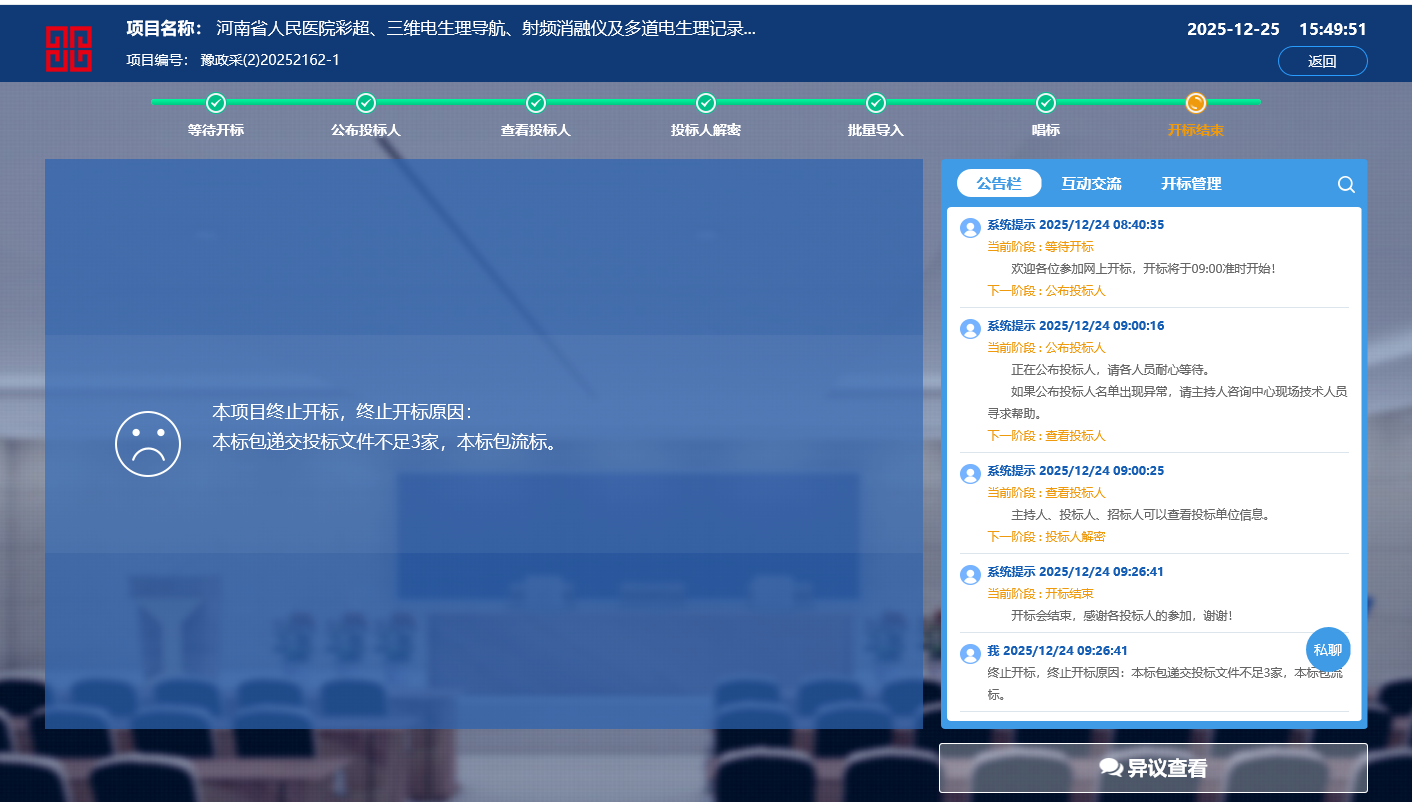Click the 等待开标 step checkmark icon
The height and width of the screenshot is (802, 1412).
(x=216, y=103)
